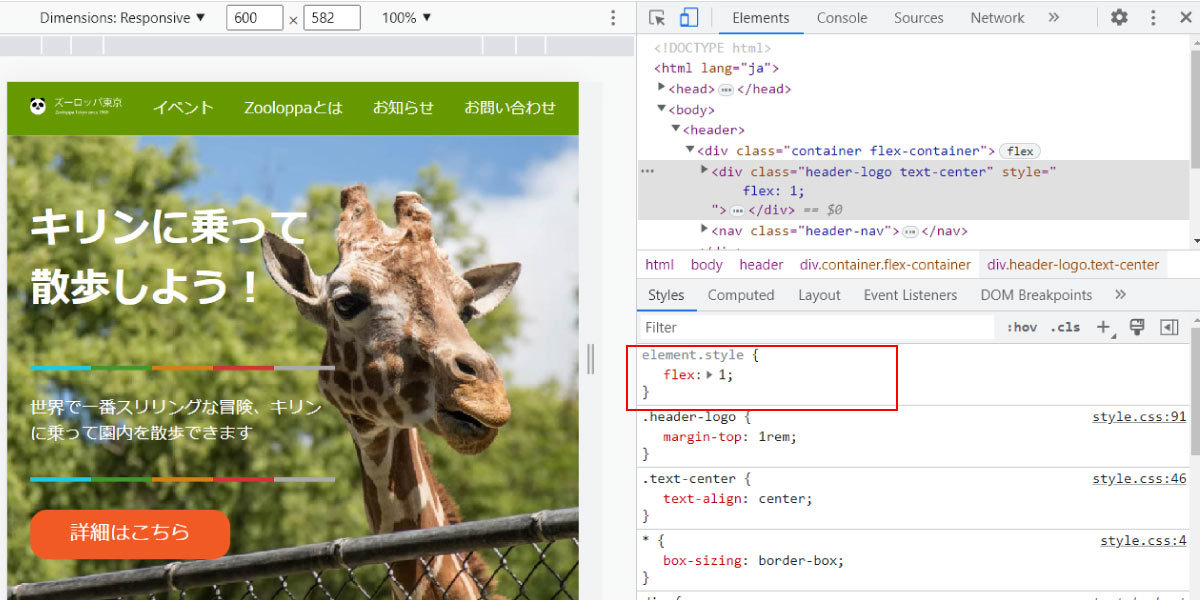1200x600 pixels.
Task: Expand collapsed header-nav content ellipsis
Action: (910, 231)
